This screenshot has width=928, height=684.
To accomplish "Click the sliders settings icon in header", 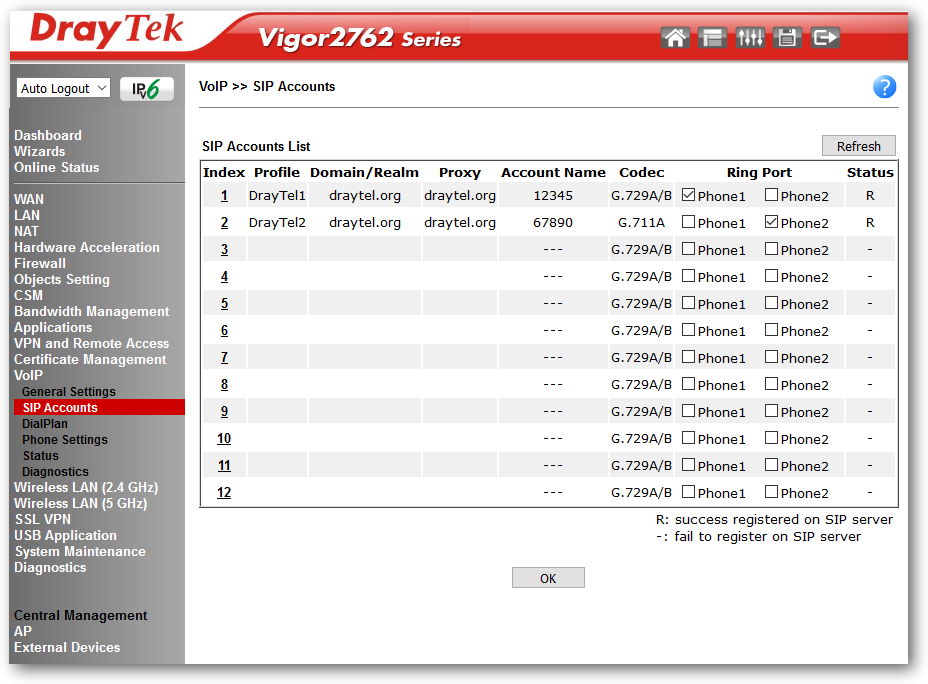I will [x=750, y=38].
